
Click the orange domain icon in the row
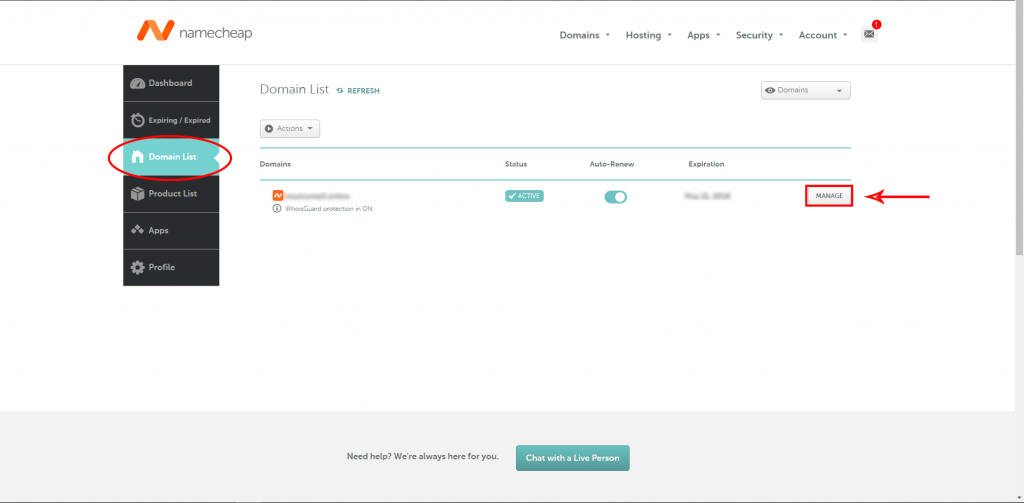click(278, 195)
